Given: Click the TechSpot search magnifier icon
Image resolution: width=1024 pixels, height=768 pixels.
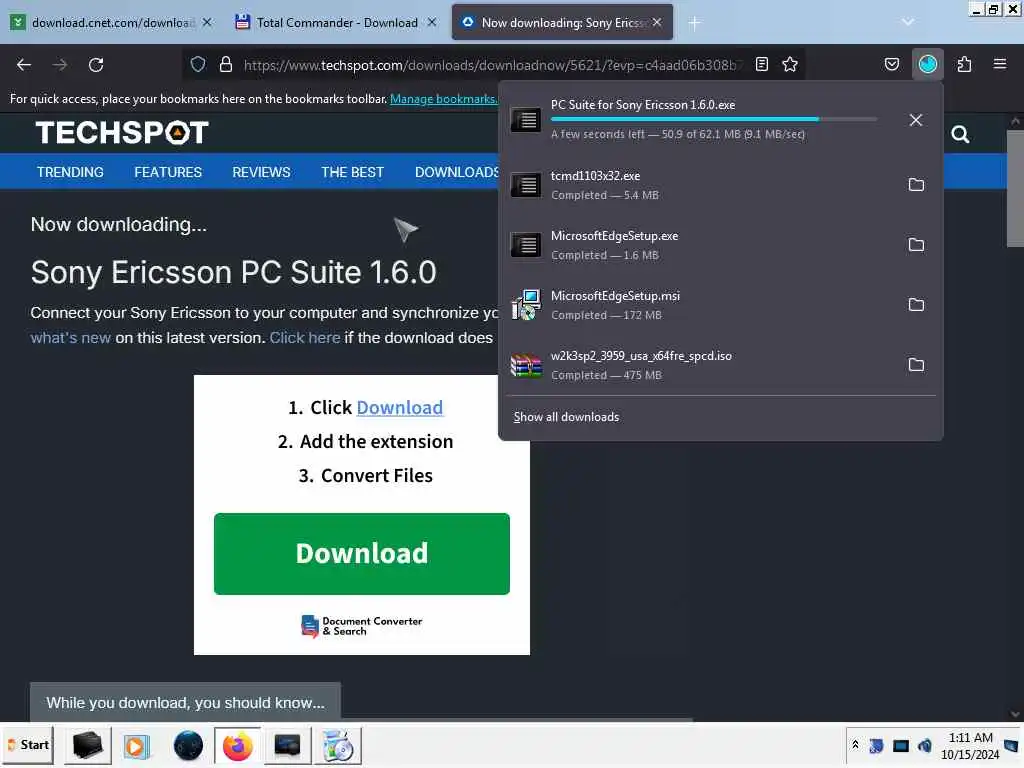Looking at the screenshot, I should click(960, 135).
